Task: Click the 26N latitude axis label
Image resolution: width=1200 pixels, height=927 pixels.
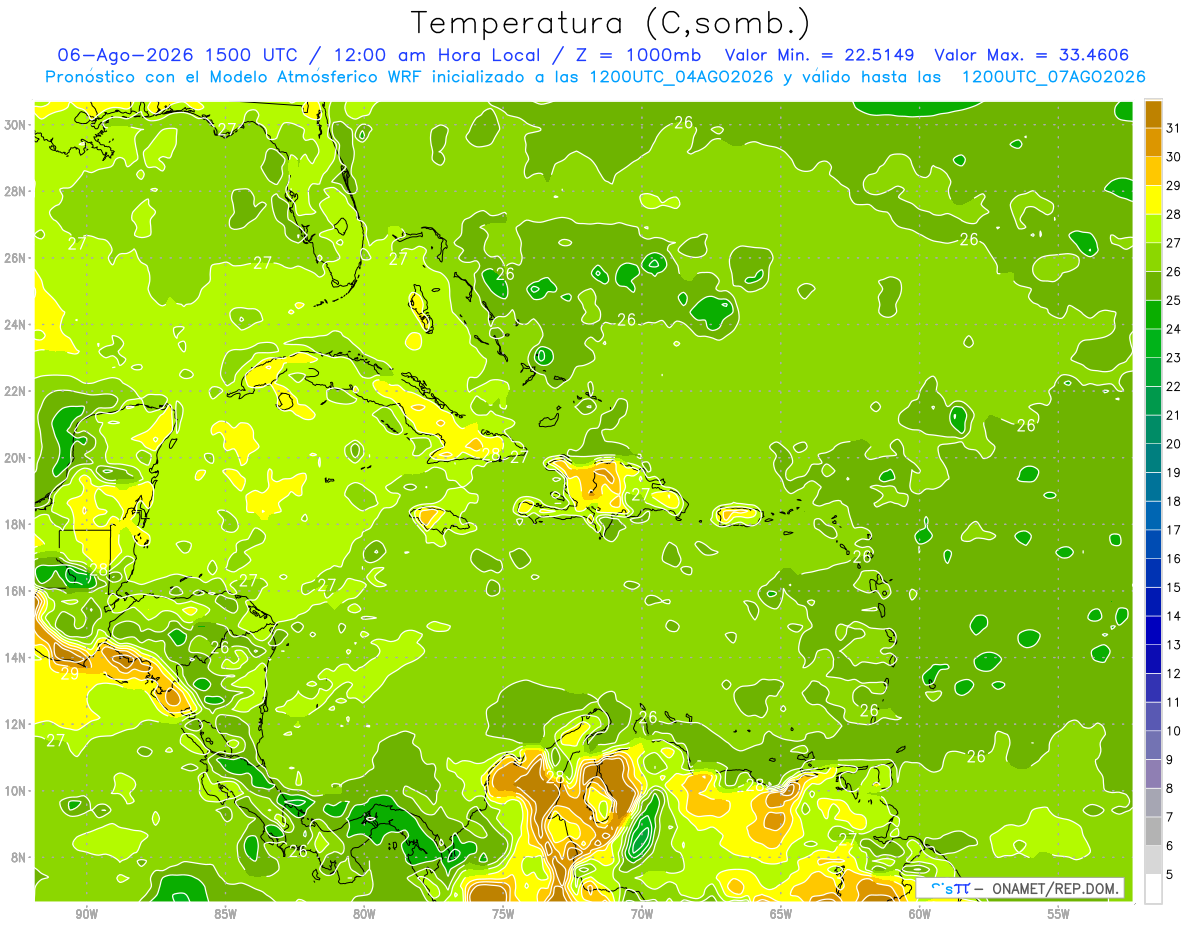Action: click(16, 257)
